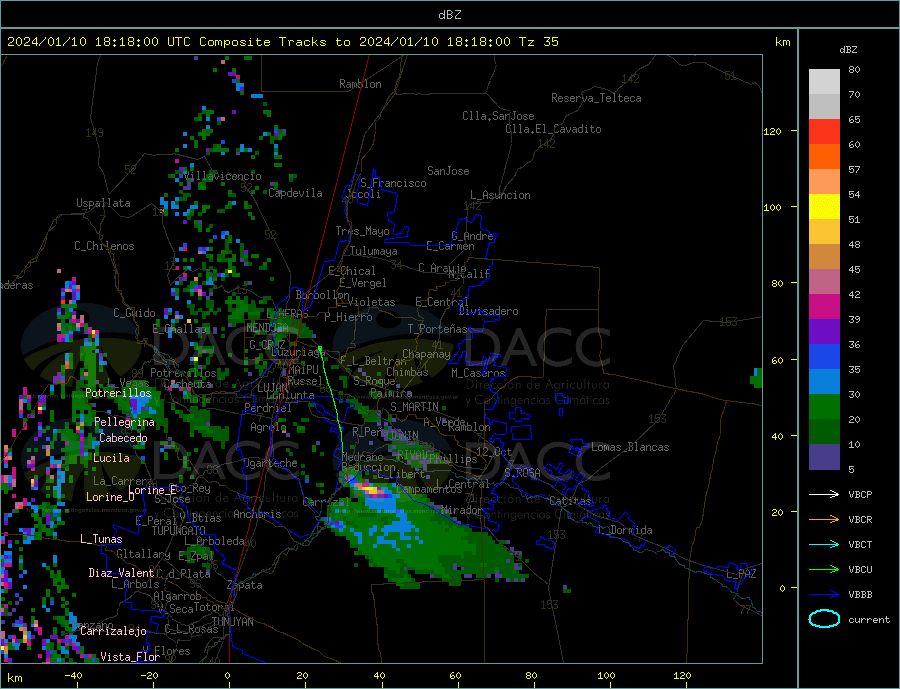Select the magenta 42–39 dBZ color band
The image size is (900, 689).
point(824,307)
